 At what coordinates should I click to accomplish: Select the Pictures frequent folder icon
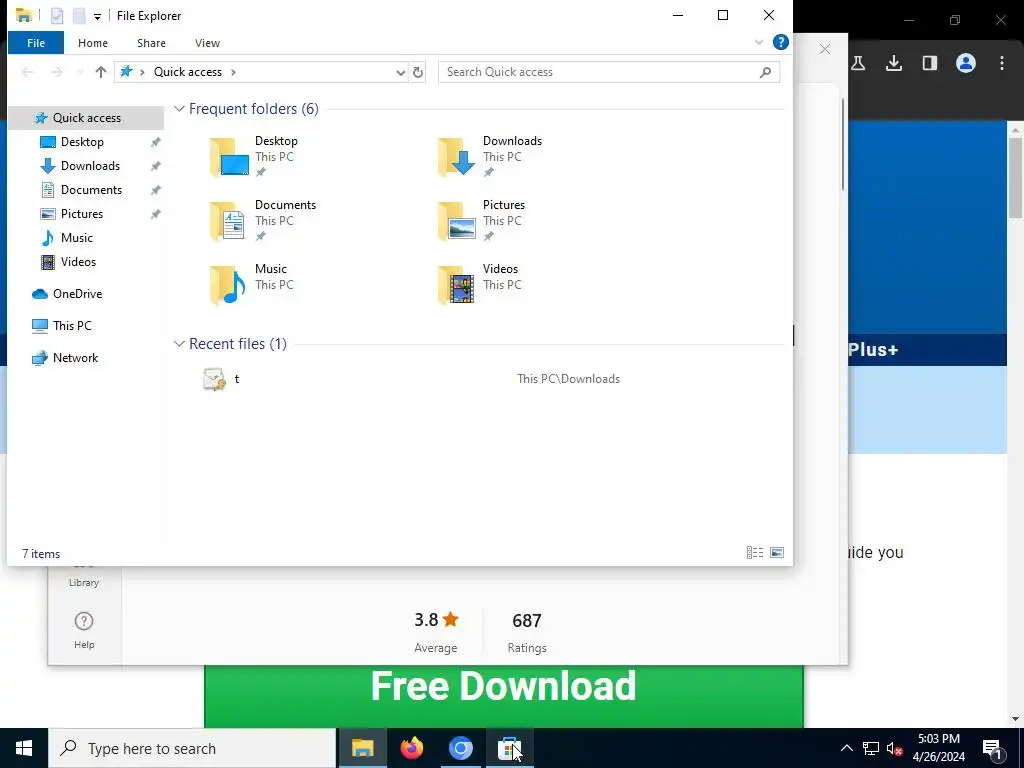pyautogui.click(x=456, y=221)
